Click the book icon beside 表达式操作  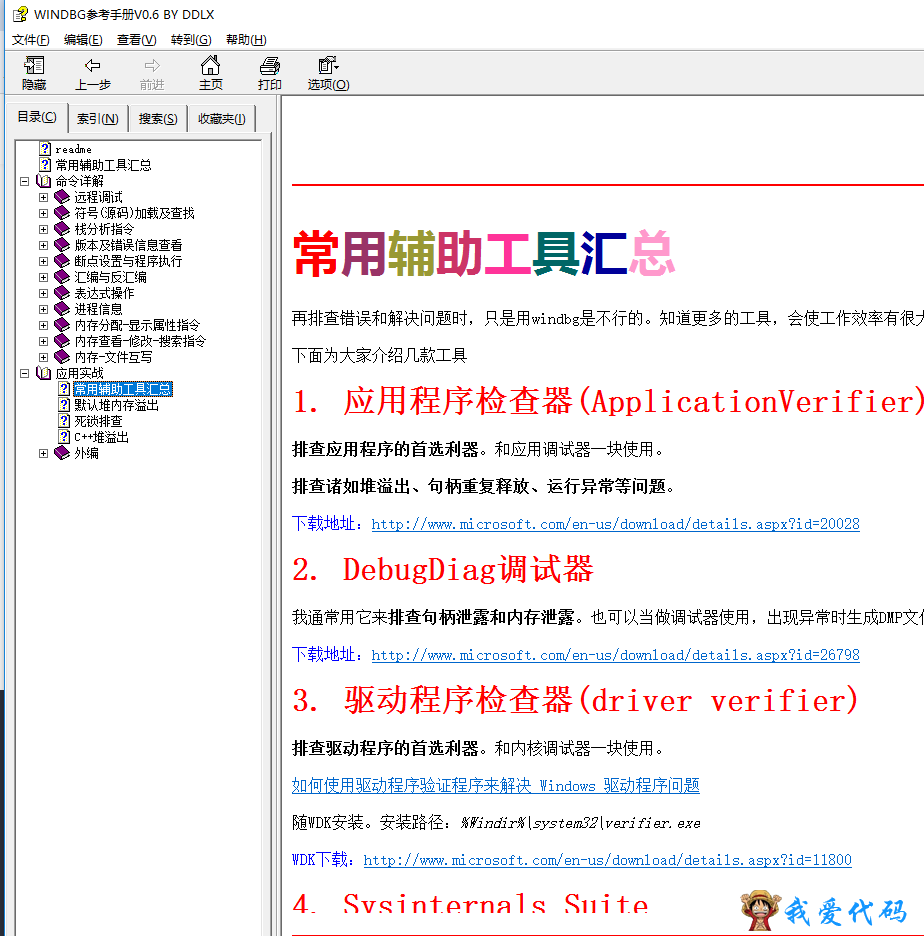(x=62, y=293)
